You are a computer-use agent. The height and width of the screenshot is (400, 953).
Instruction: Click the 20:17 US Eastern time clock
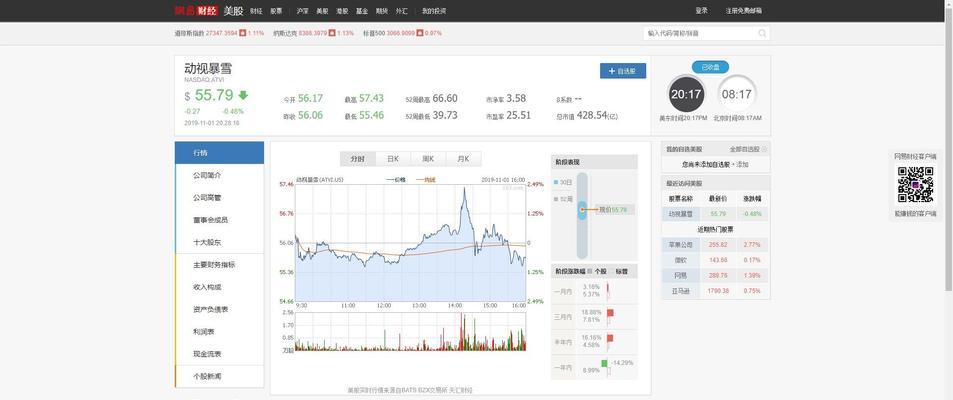pos(686,94)
